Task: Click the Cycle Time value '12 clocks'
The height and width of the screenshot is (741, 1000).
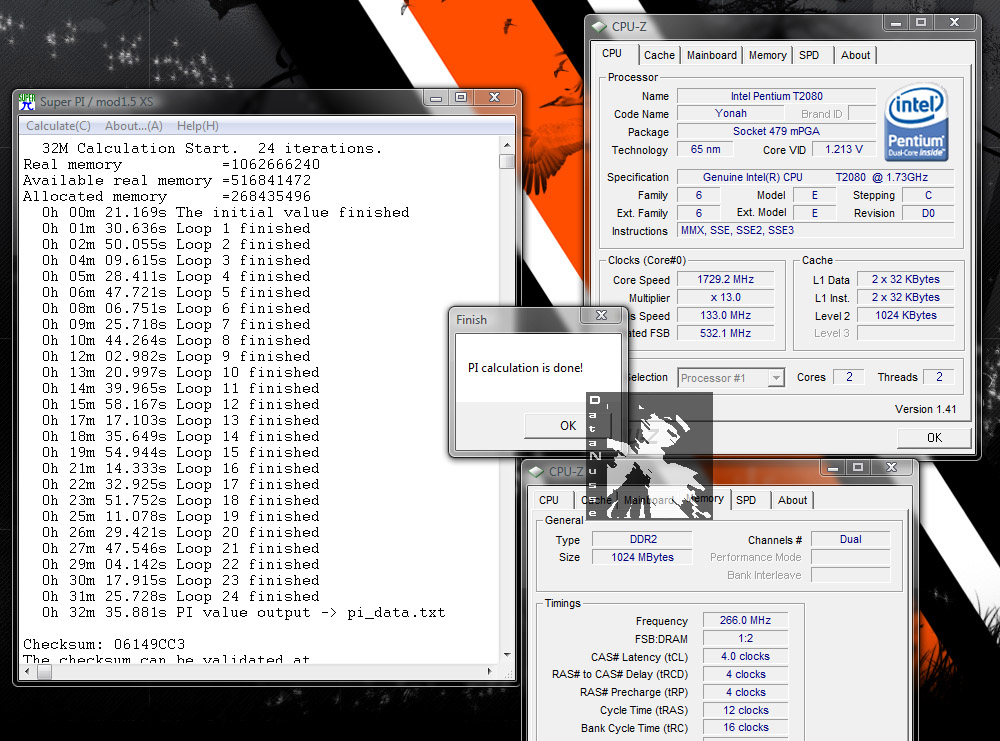Action: coord(745,710)
